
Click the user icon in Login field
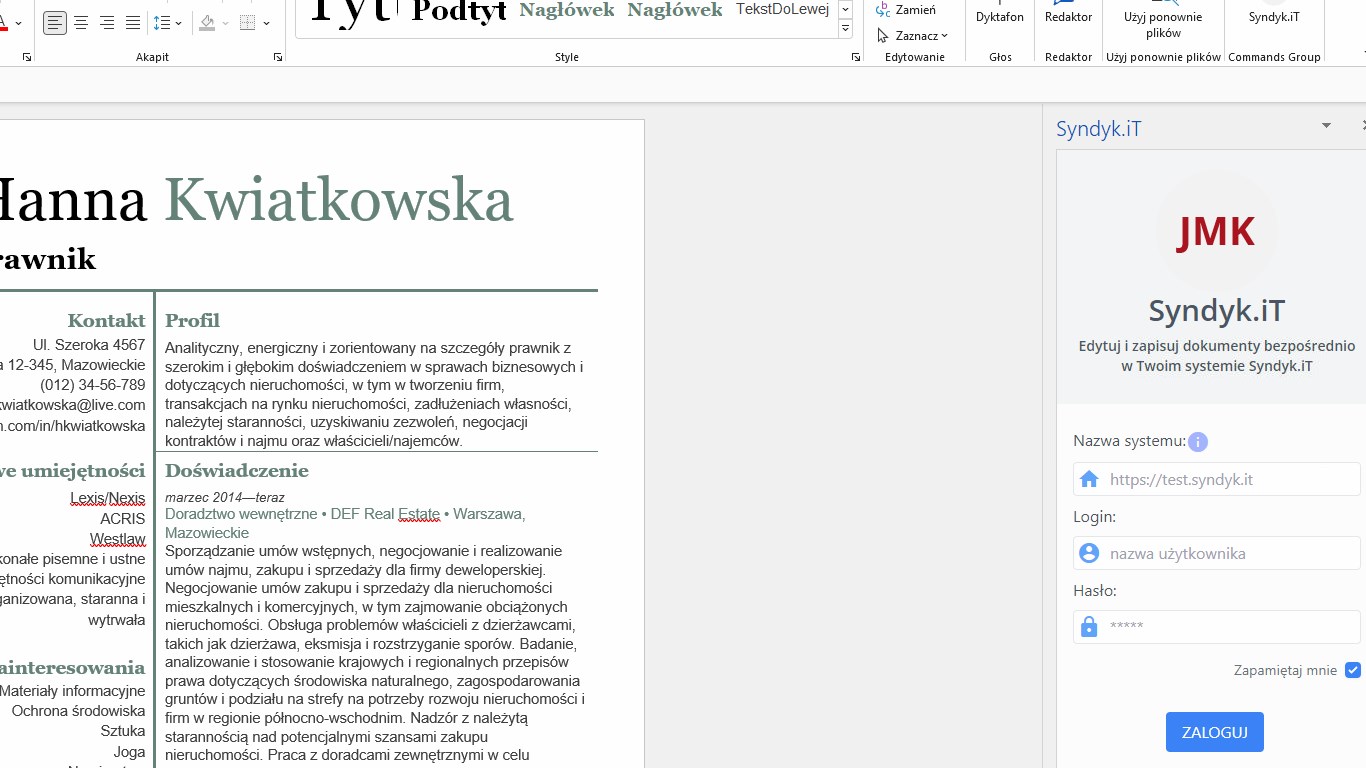(1089, 553)
